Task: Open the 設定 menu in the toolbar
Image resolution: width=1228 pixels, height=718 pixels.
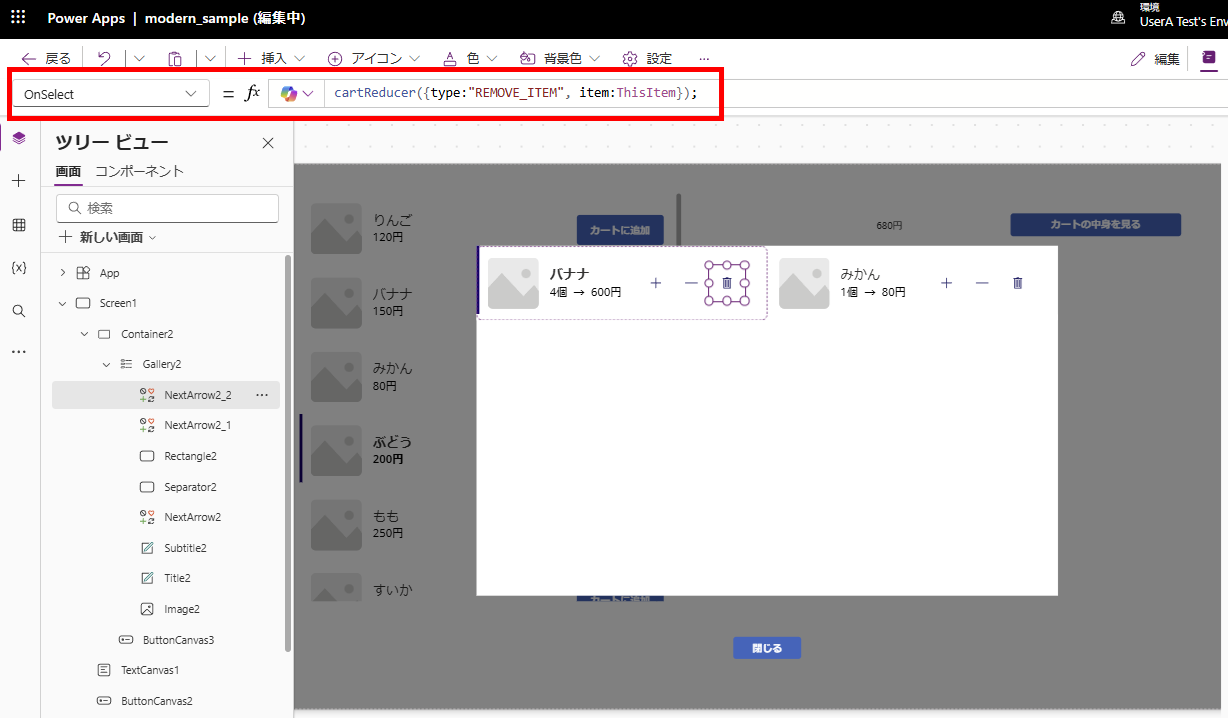Action: tap(646, 58)
